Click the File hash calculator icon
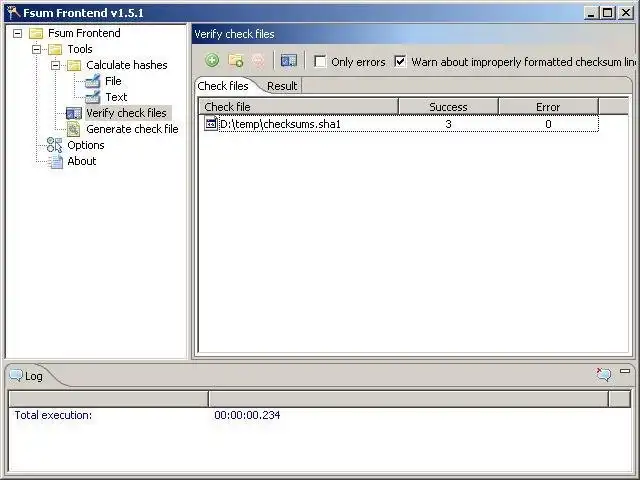This screenshot has height=480, width=640. click(93, 81)
